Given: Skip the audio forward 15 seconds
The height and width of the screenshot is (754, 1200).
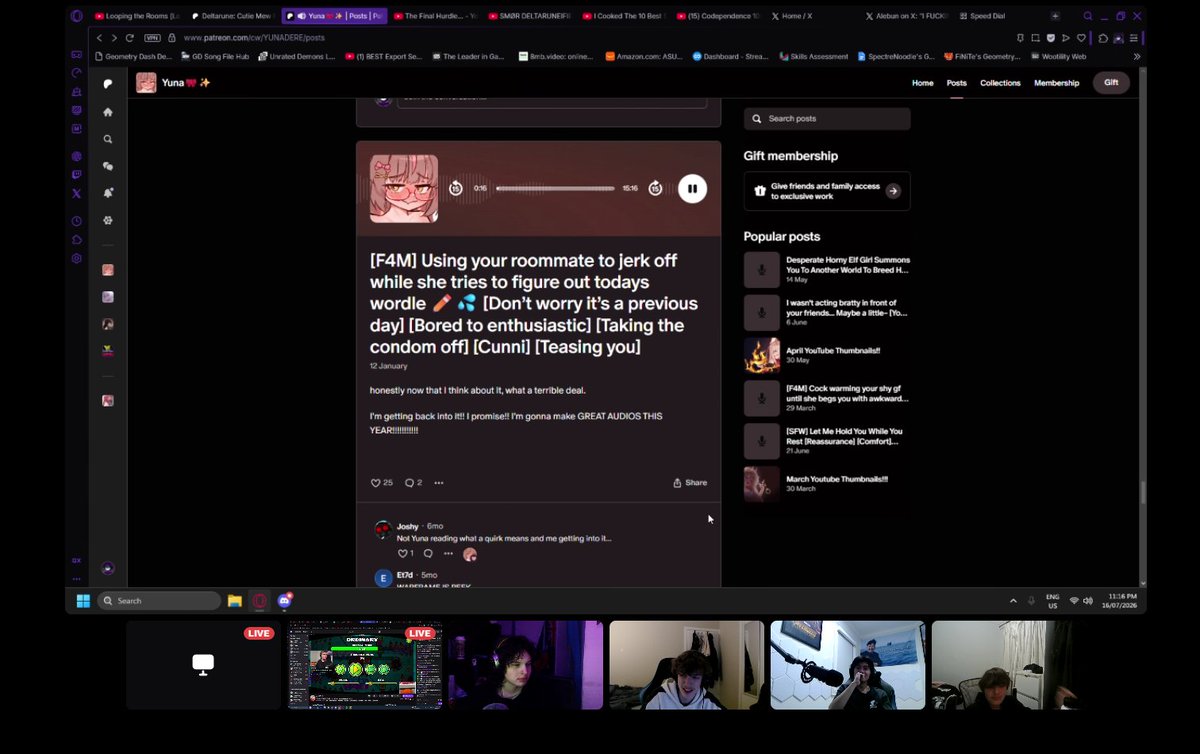Looking at the screenshot, I should (x=655, y=188).
